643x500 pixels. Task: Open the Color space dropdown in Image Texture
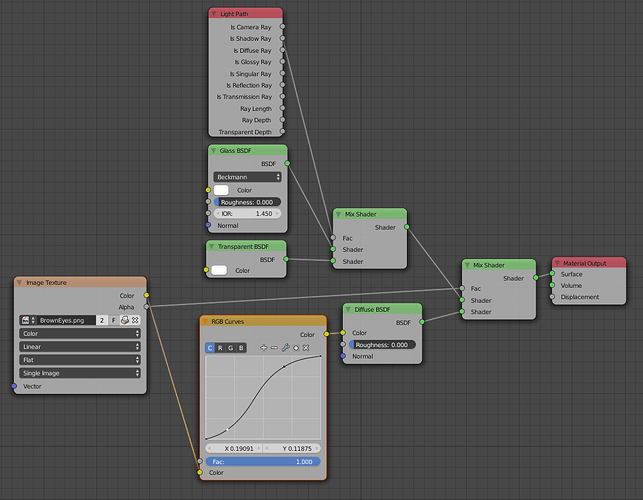click(80, 333)
